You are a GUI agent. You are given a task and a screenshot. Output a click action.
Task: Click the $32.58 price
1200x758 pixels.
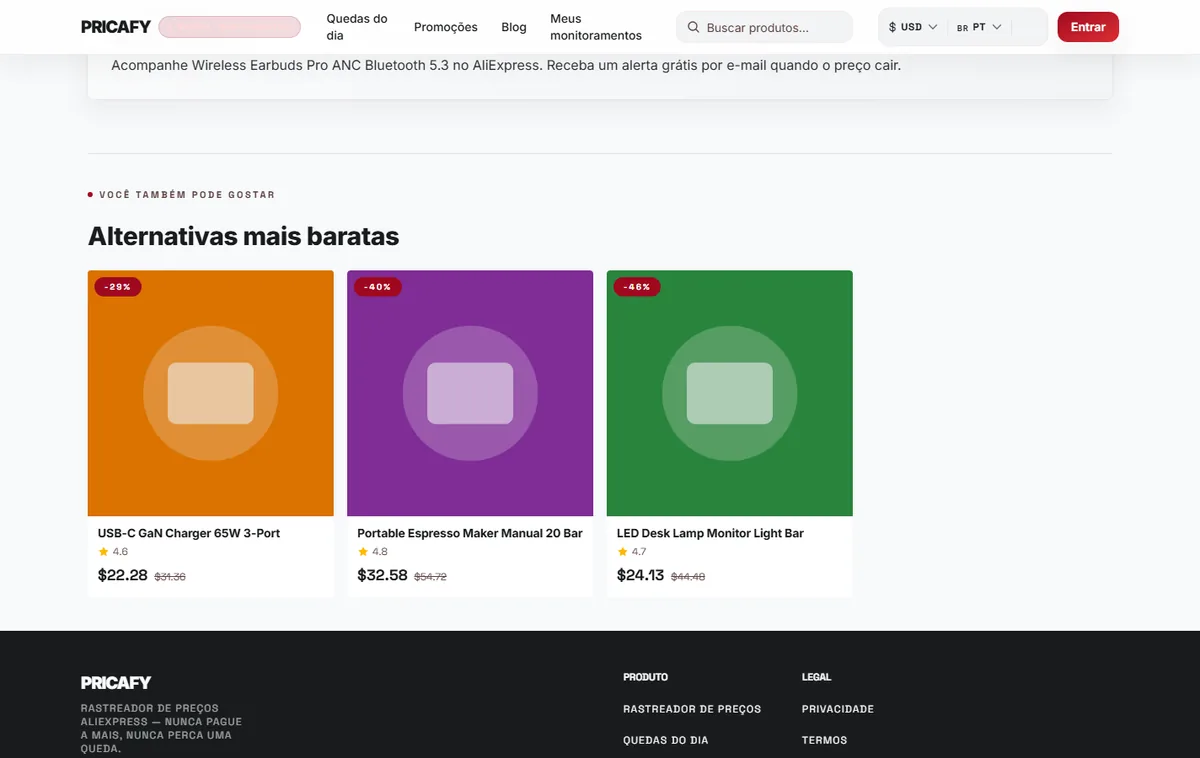coord(383,575)
